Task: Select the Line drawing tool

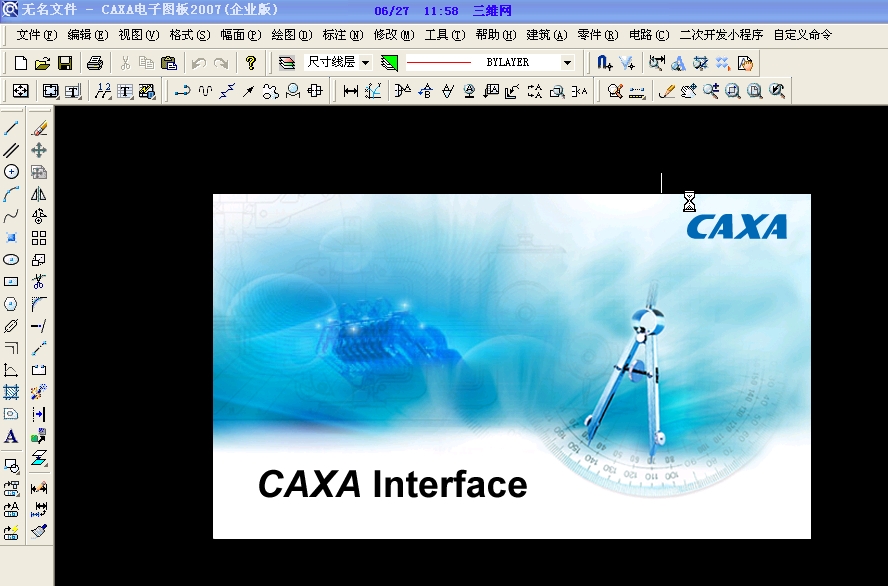Action: tap(11, 128)
